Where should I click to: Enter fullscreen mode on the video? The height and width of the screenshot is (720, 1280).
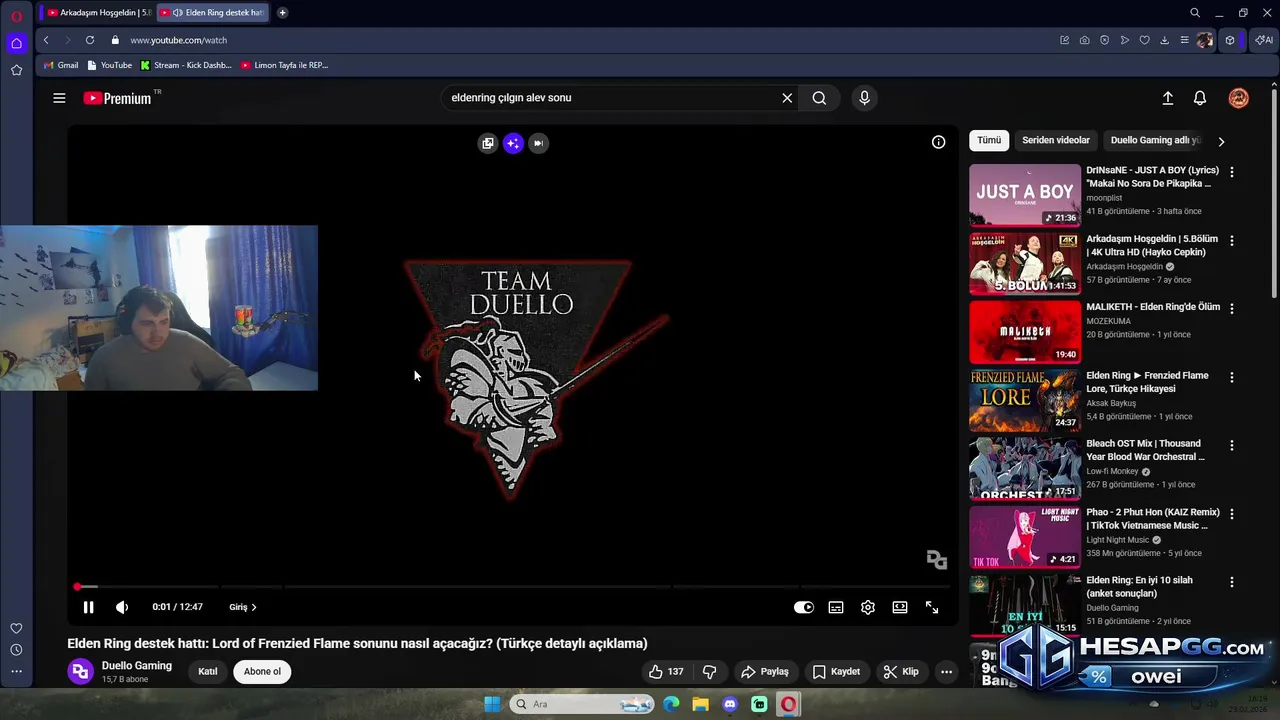[x=932, y=607]
